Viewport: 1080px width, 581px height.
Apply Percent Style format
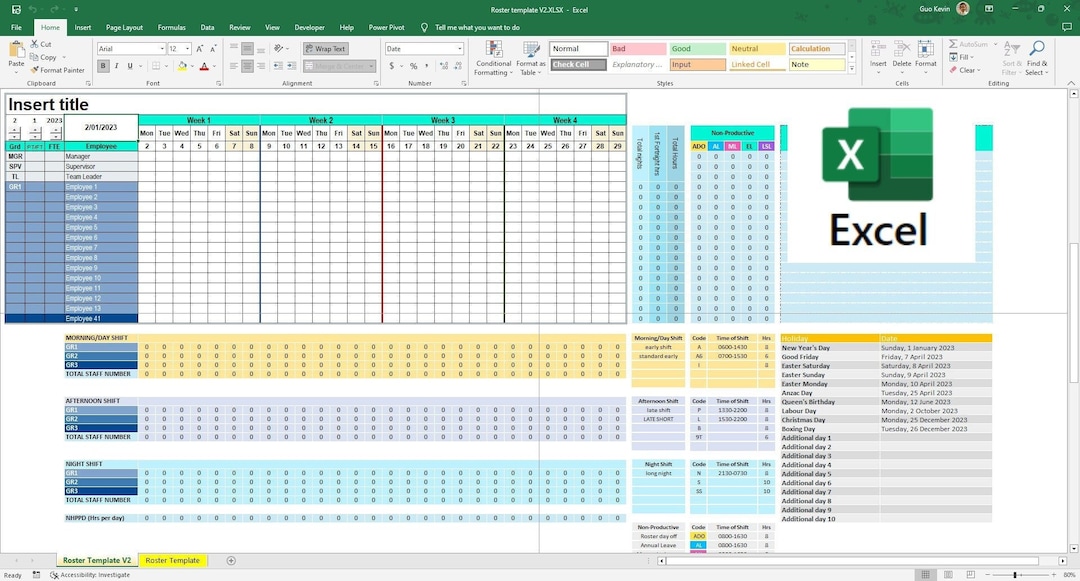(x=413, y=66)
